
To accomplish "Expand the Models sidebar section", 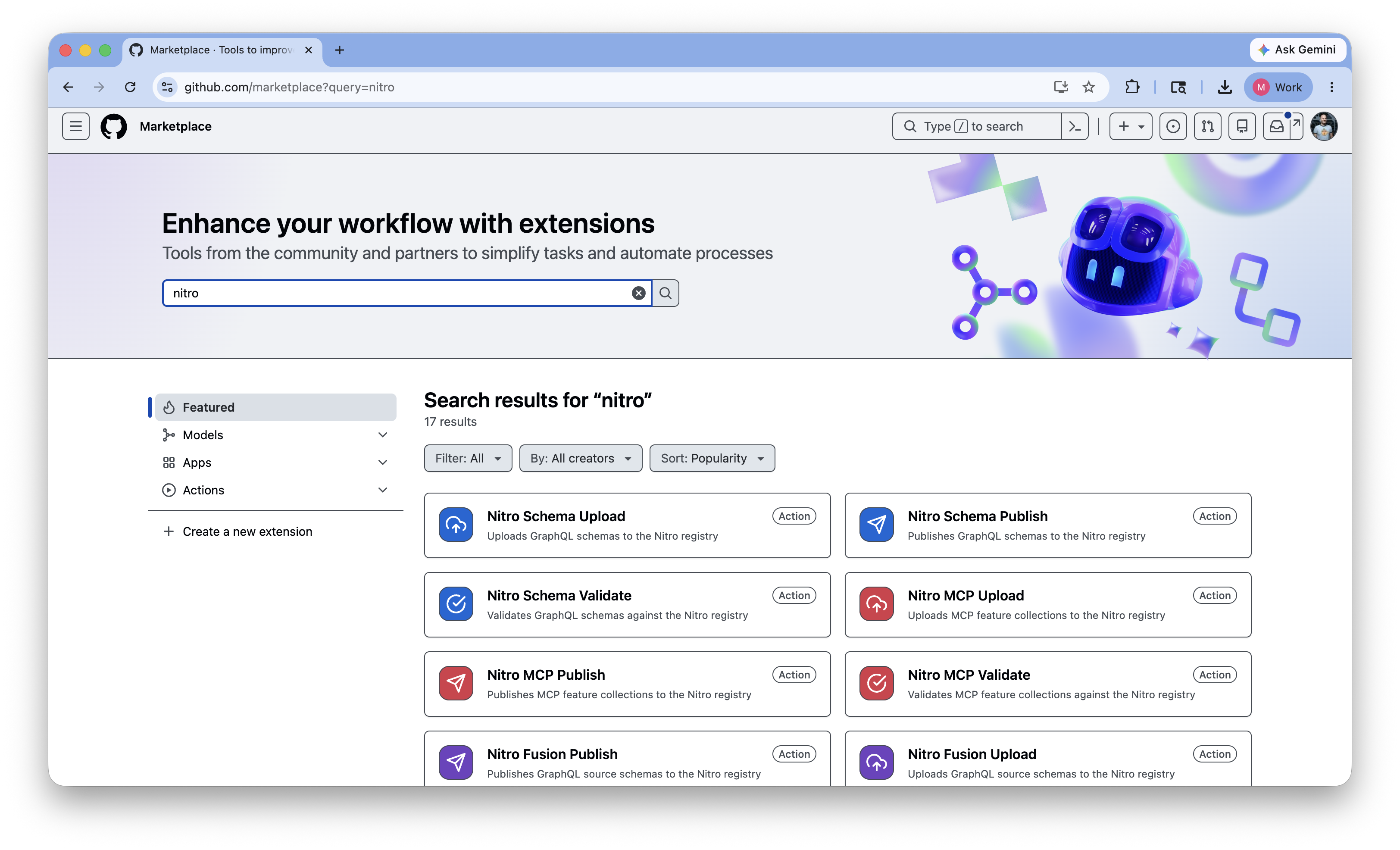I will pos(382,434).
